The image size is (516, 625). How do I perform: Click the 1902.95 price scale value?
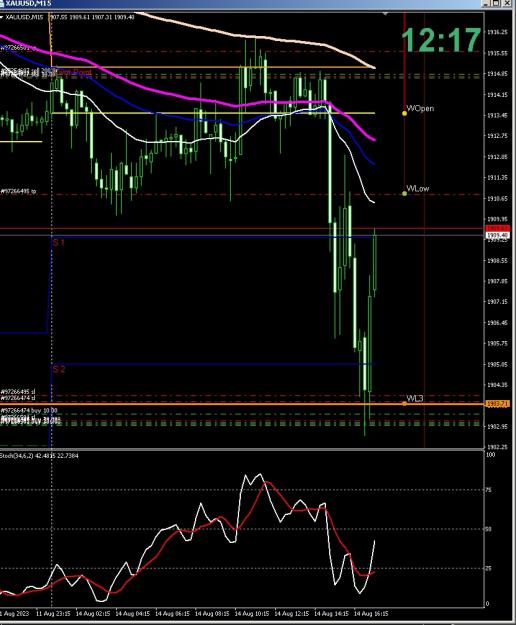pyautogui.click(x=497, y=426)
